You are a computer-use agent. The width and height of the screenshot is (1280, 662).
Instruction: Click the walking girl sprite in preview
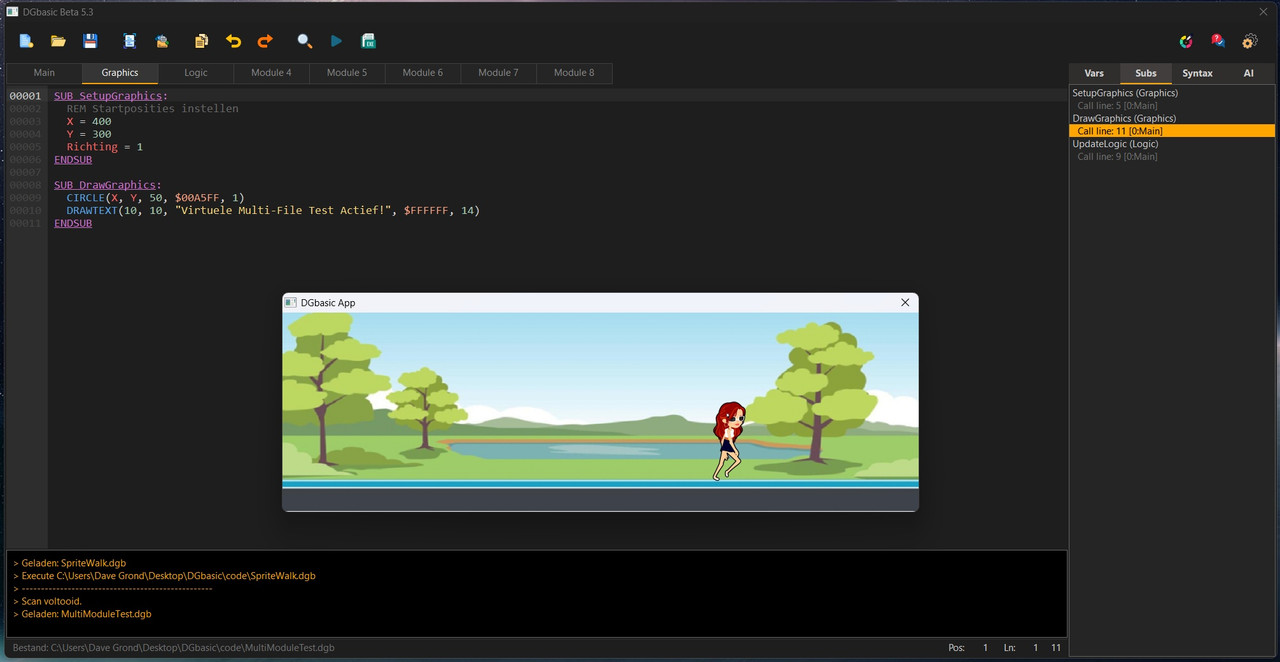coord(728,441)
